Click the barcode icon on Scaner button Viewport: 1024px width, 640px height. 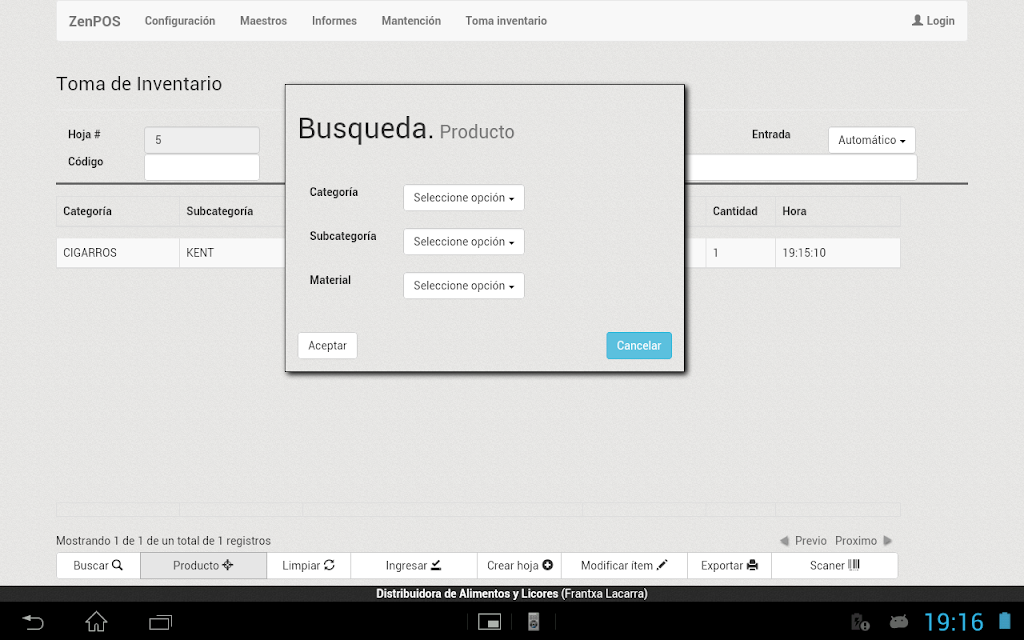(x=854, y=565)
